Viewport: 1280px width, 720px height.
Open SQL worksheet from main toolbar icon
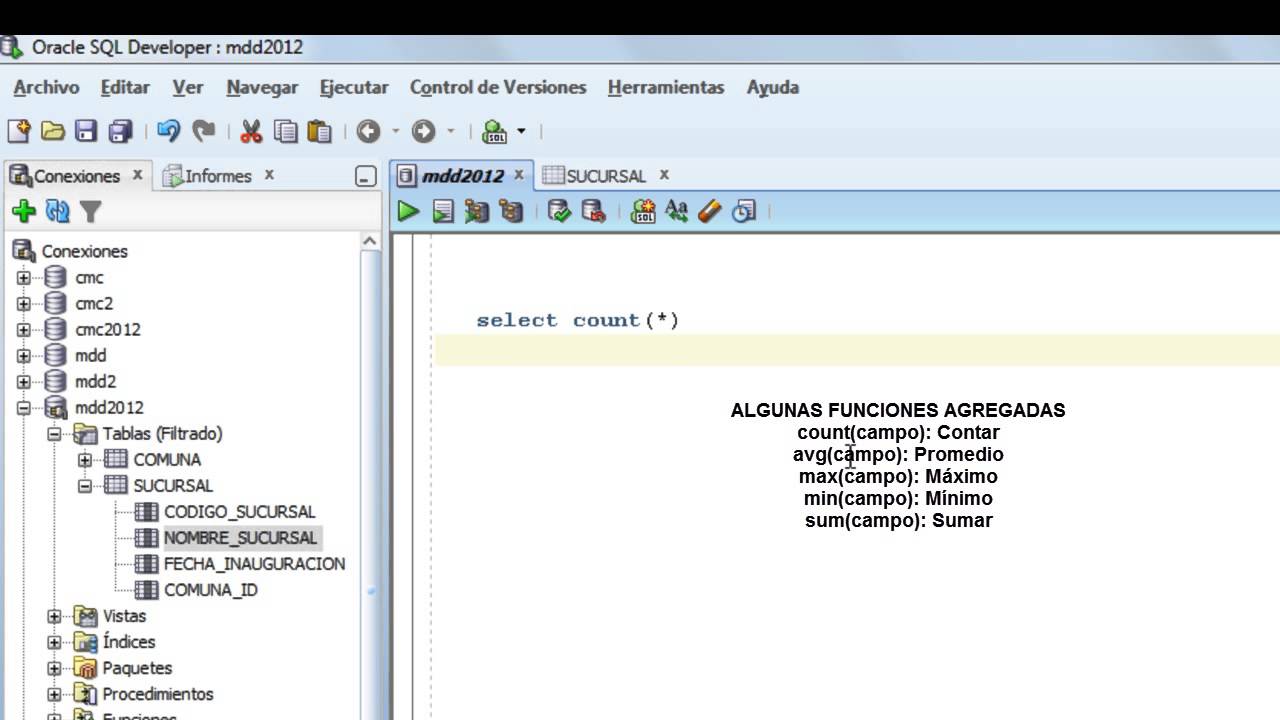point(495,131)
